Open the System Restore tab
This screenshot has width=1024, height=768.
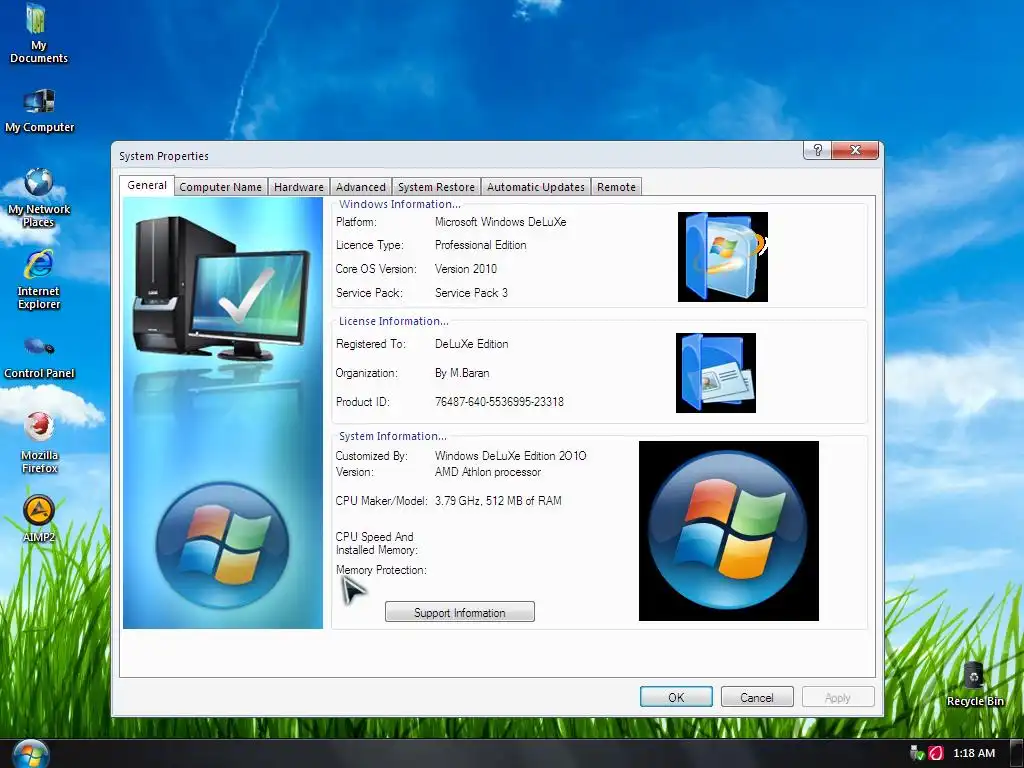[x=436, y=187]
